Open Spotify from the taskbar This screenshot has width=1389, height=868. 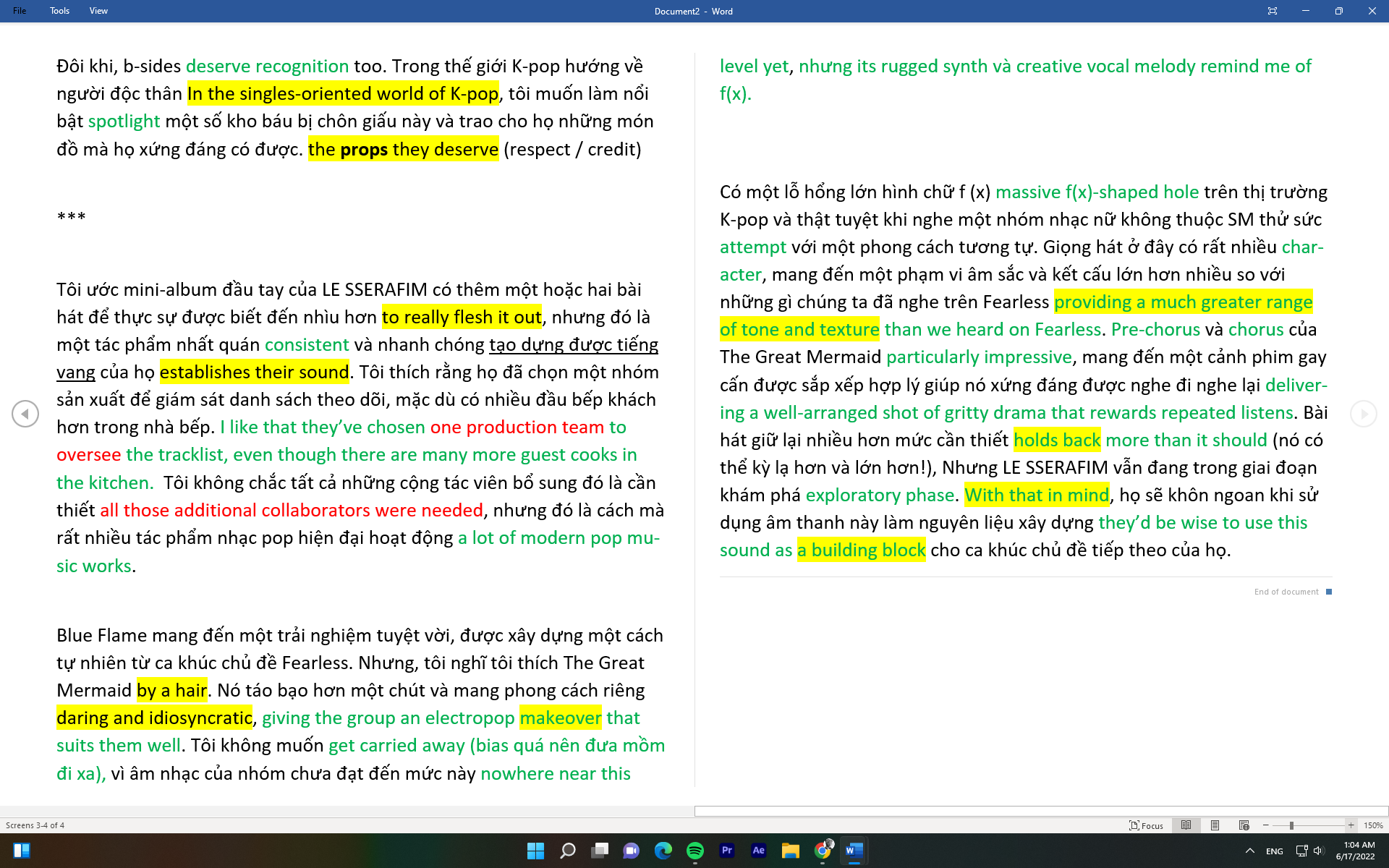tap(694, 851)
